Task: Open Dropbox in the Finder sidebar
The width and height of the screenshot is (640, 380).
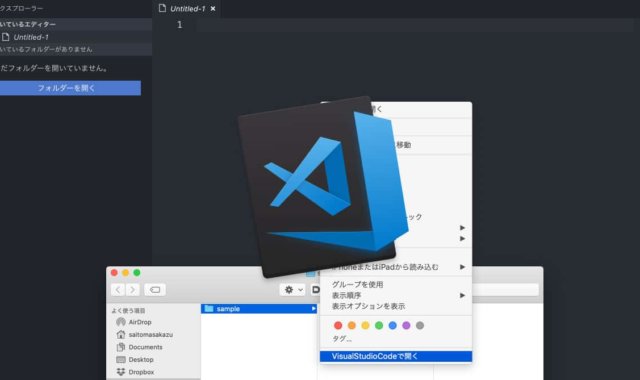Action: coord(141,372)
